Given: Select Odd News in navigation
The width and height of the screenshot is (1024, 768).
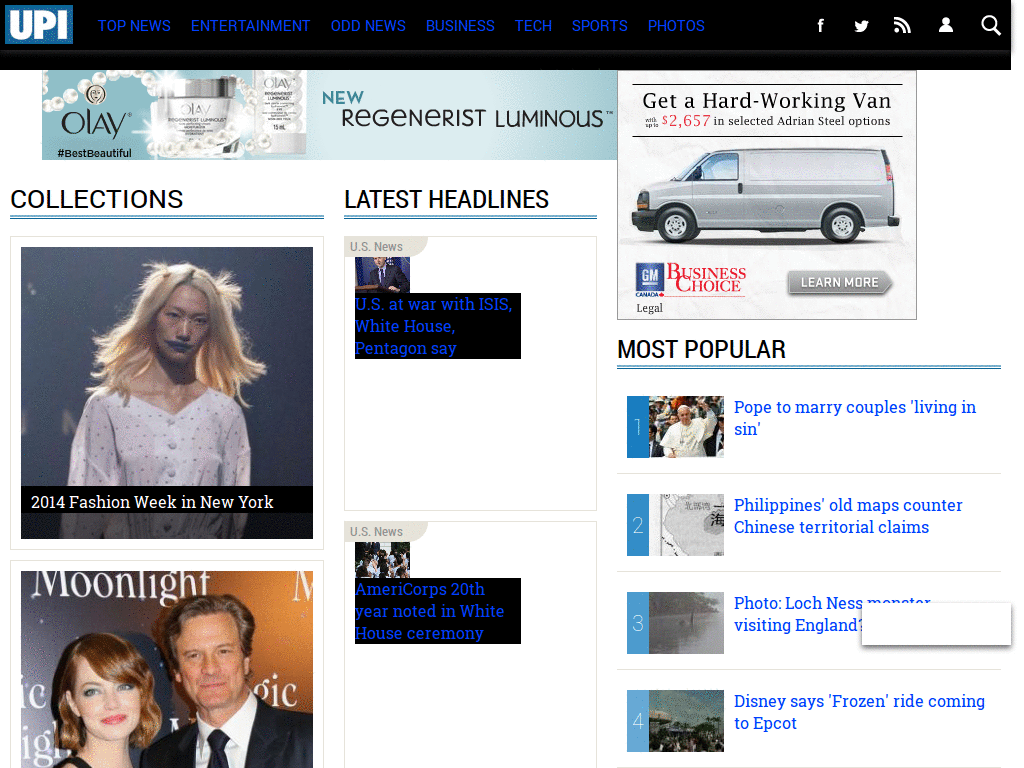Looking at the screenshot, I should [x=368, y=26].
